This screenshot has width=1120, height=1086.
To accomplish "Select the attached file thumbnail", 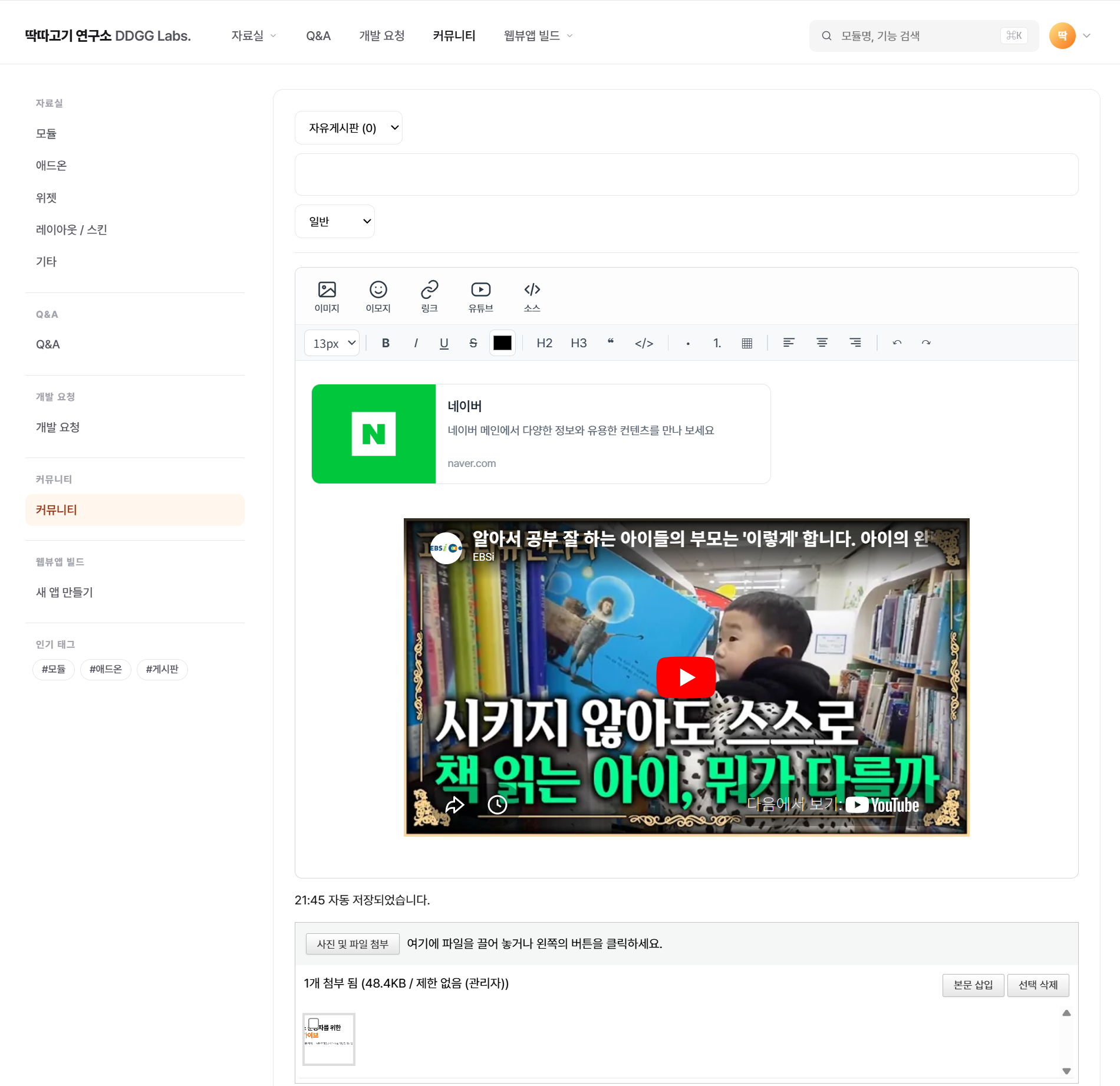I will click(x=329, y=1039).
